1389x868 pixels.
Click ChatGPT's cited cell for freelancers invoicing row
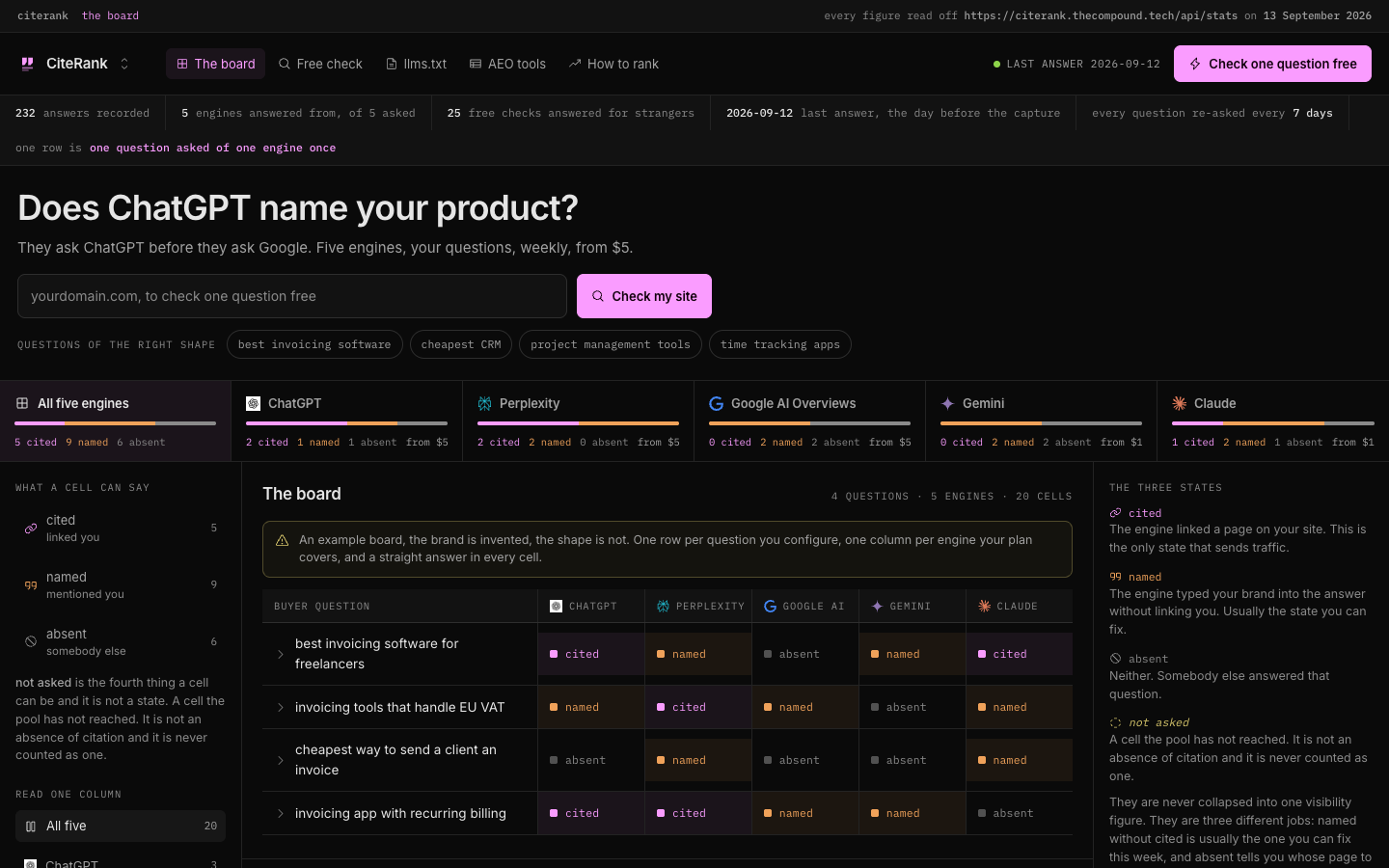tap(591, 654)
